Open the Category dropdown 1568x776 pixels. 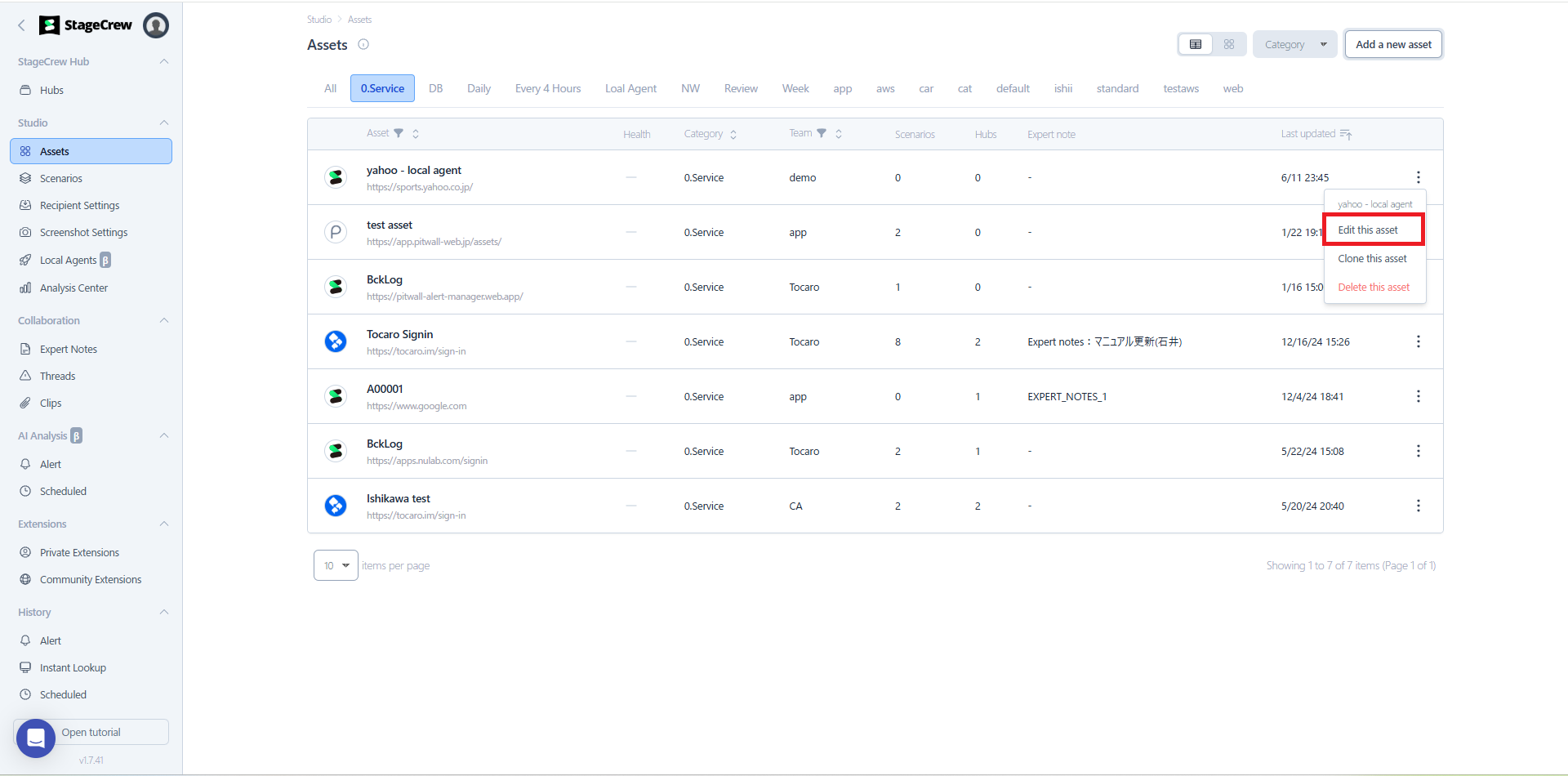point(1294,45)
